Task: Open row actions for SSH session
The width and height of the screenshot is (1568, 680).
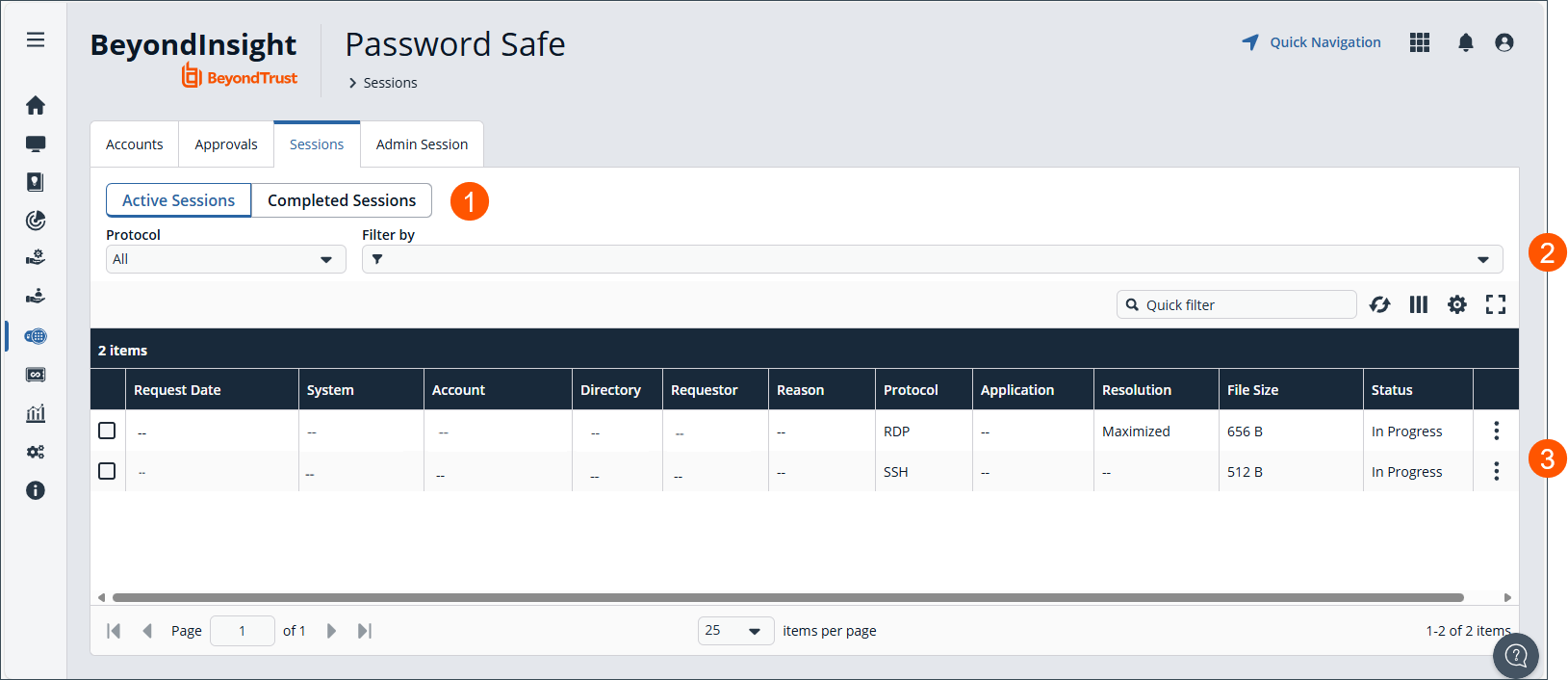Action: (1496, 471)
